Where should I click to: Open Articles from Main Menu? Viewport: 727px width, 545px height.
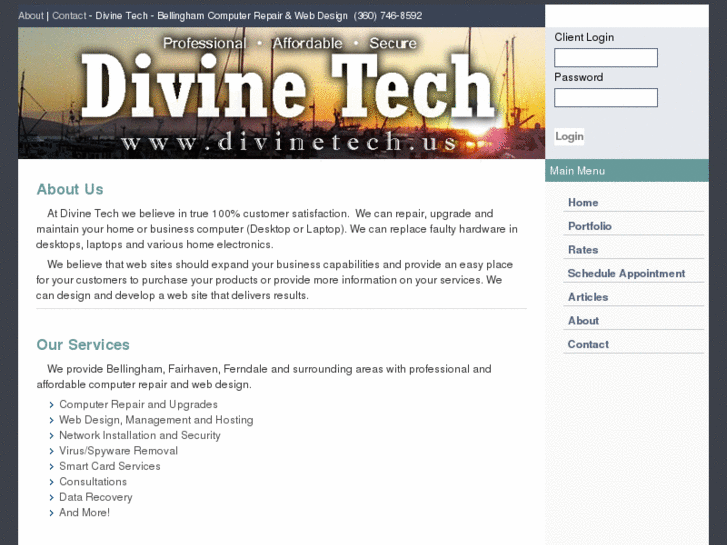click(x=588, y=297)
